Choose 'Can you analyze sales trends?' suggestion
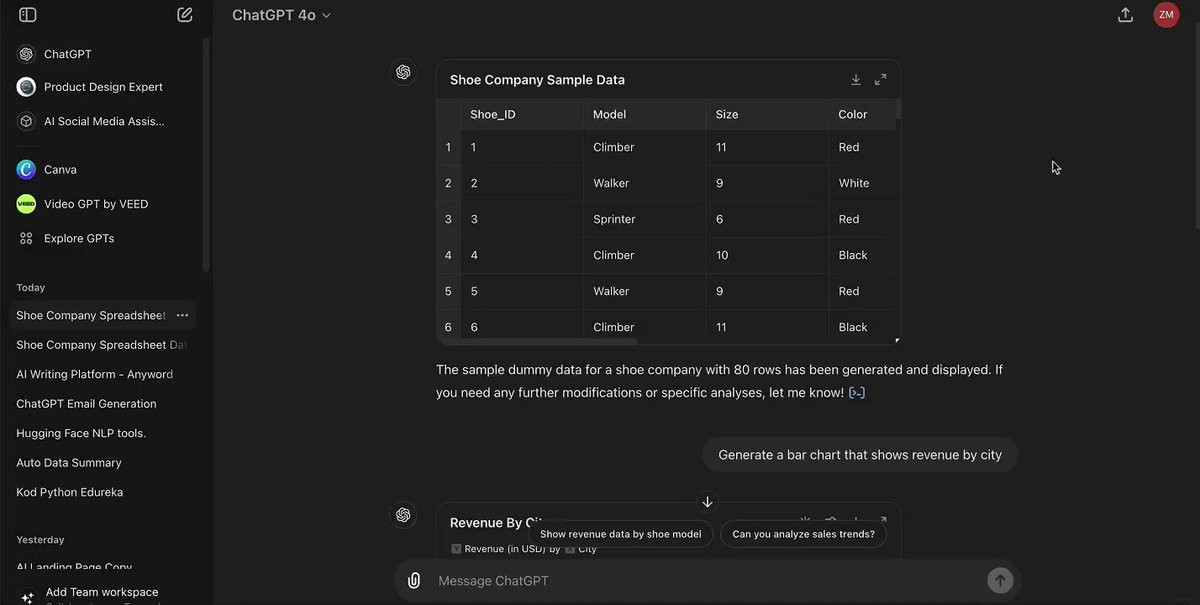The width and height of the screenshot is (1200, 605). pyautogui.click(x=803, y=534)
